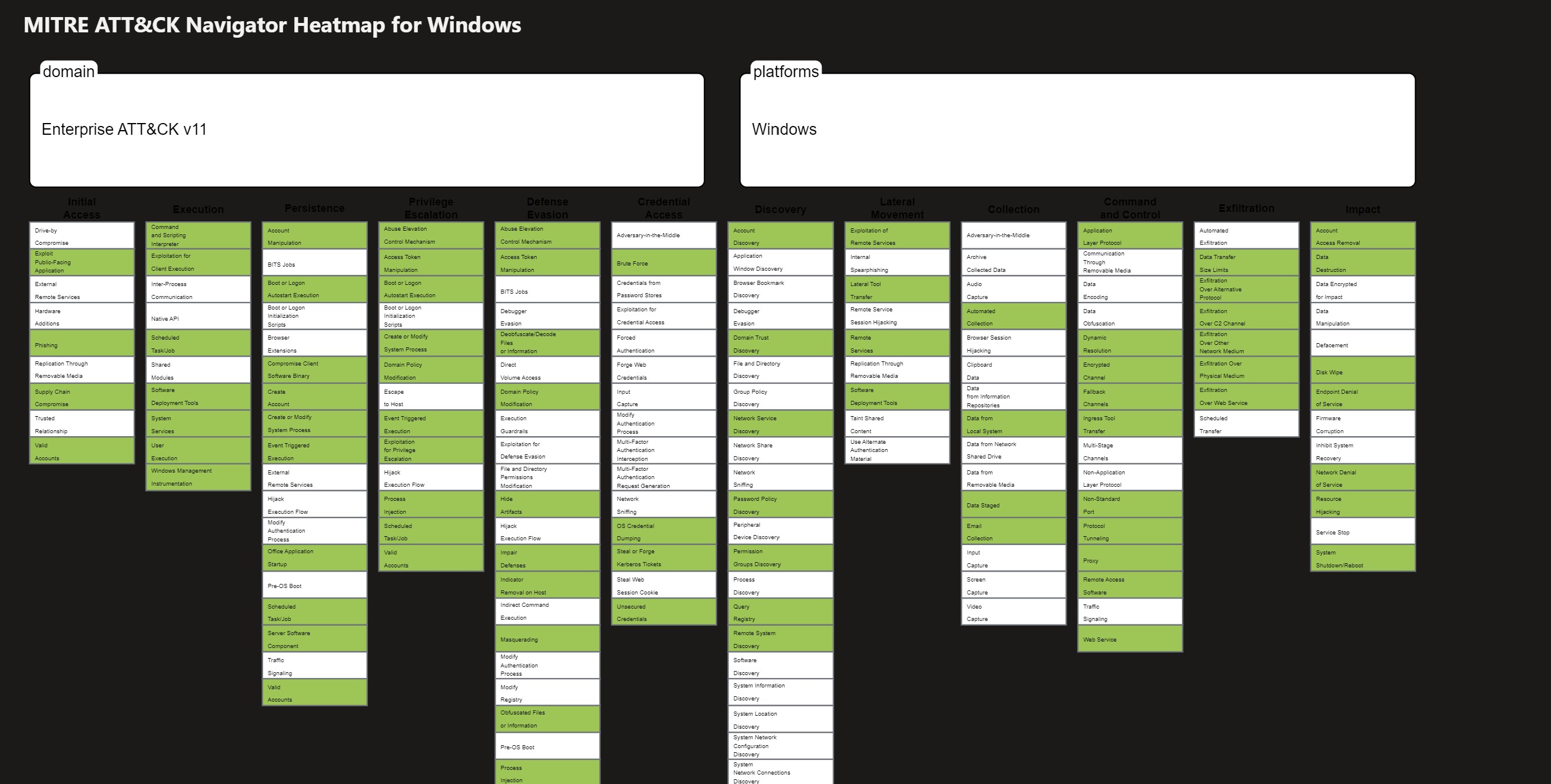Viewport: 1551px width, 784px height.
Task: Click the Lateral Tool Transfer cell
Action: [897, 289]
